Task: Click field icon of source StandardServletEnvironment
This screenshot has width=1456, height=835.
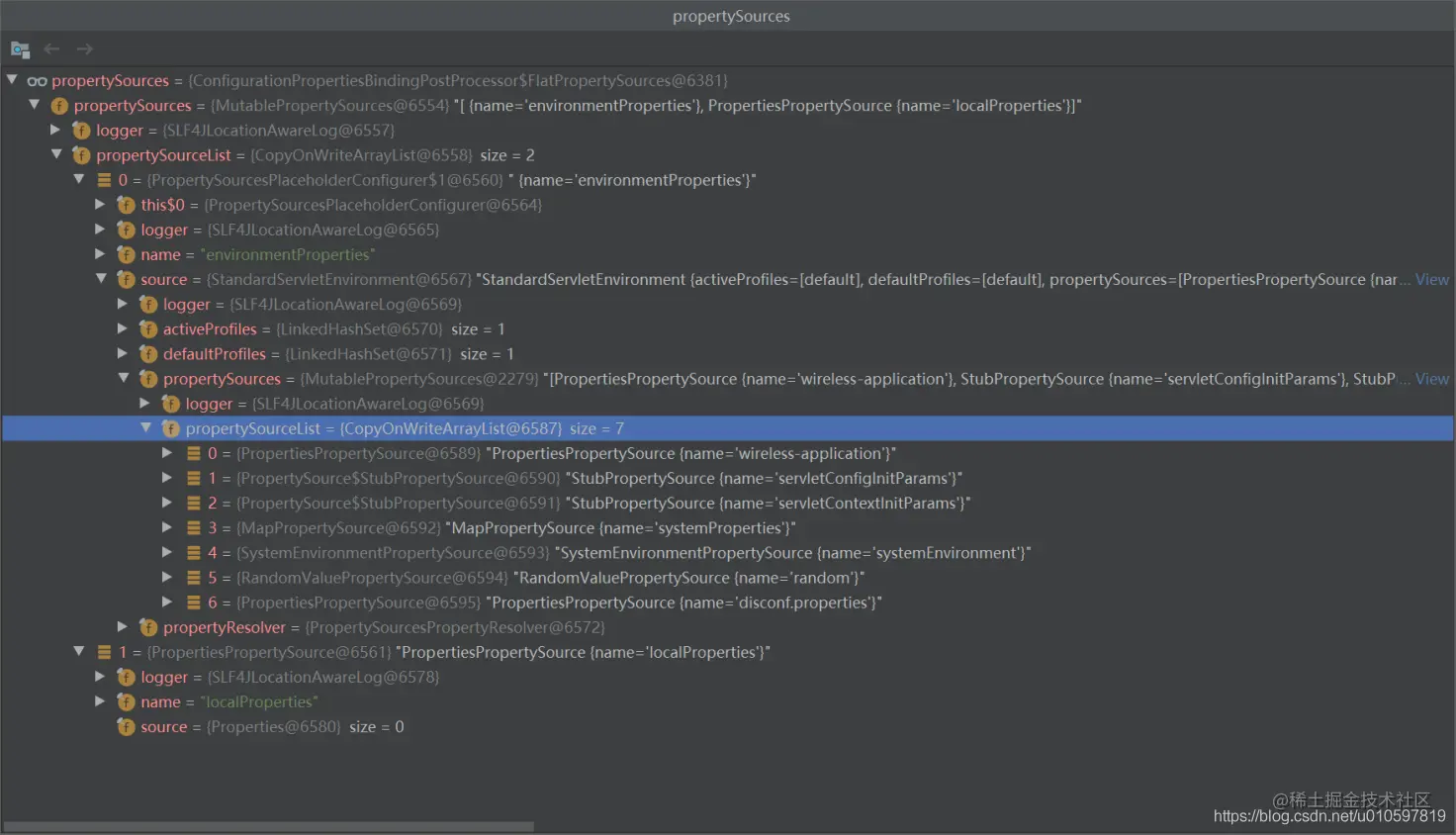Action: [126, 279]
